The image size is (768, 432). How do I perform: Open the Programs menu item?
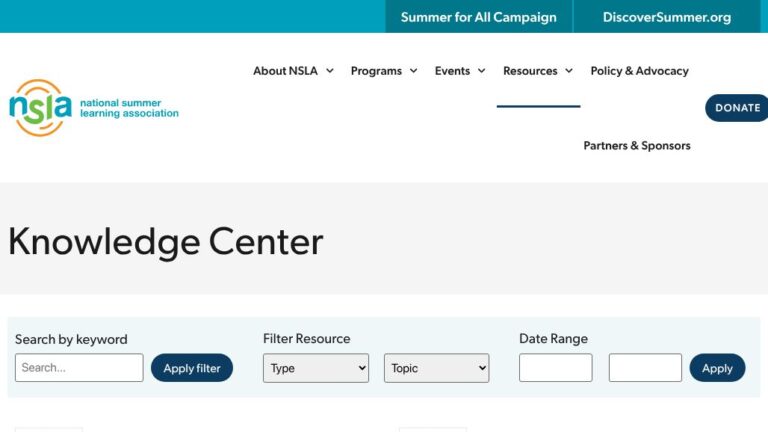pos(376,71)
